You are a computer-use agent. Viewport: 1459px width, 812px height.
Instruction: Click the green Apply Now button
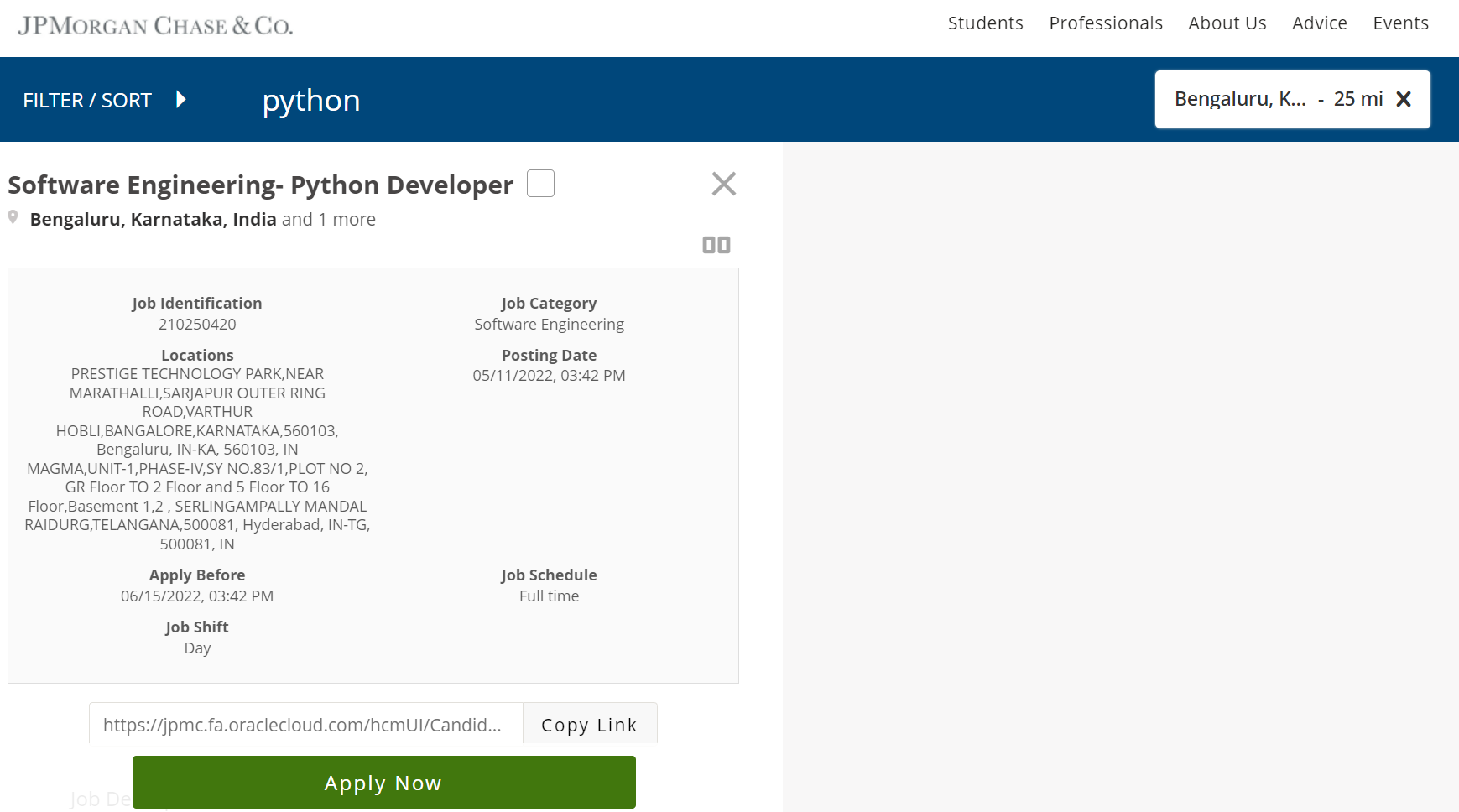(383, 782)
